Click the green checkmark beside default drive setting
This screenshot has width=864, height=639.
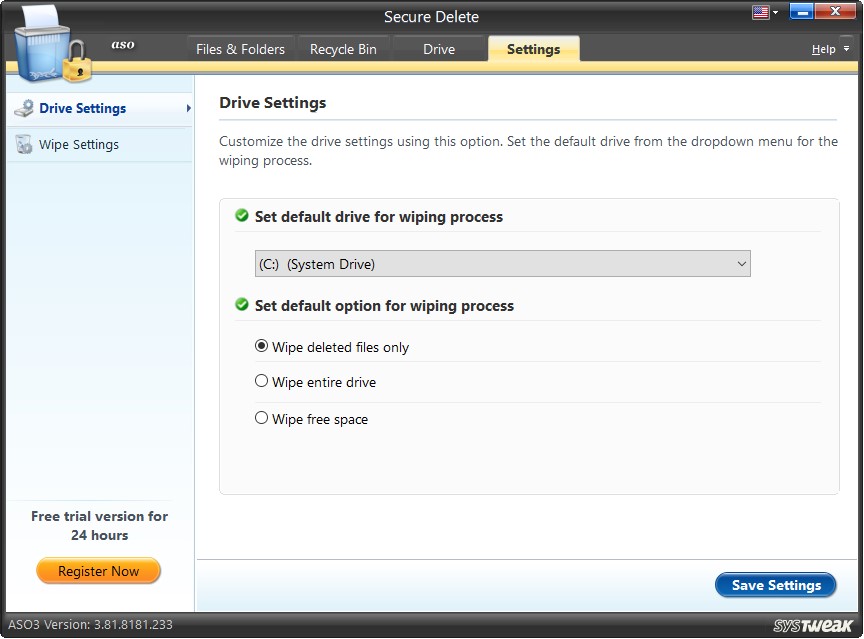[x=241, y=216]
